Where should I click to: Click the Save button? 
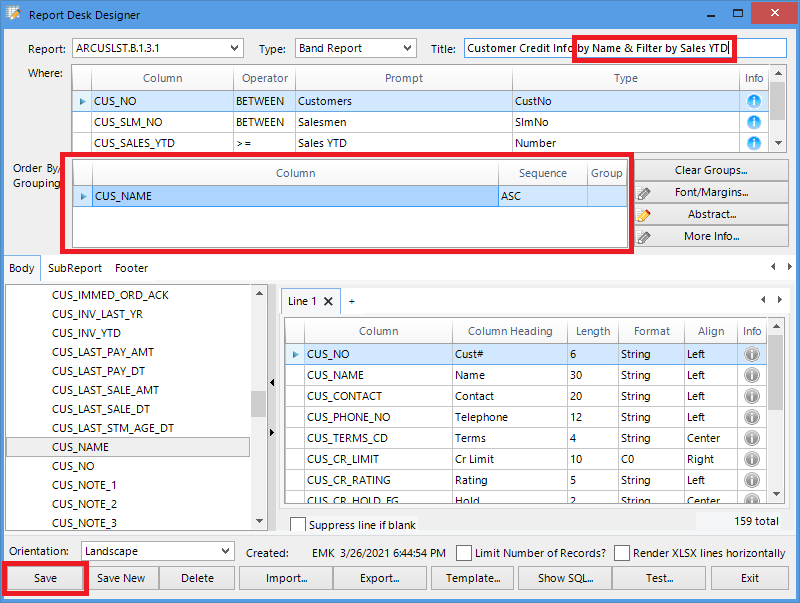click(45, 578)
